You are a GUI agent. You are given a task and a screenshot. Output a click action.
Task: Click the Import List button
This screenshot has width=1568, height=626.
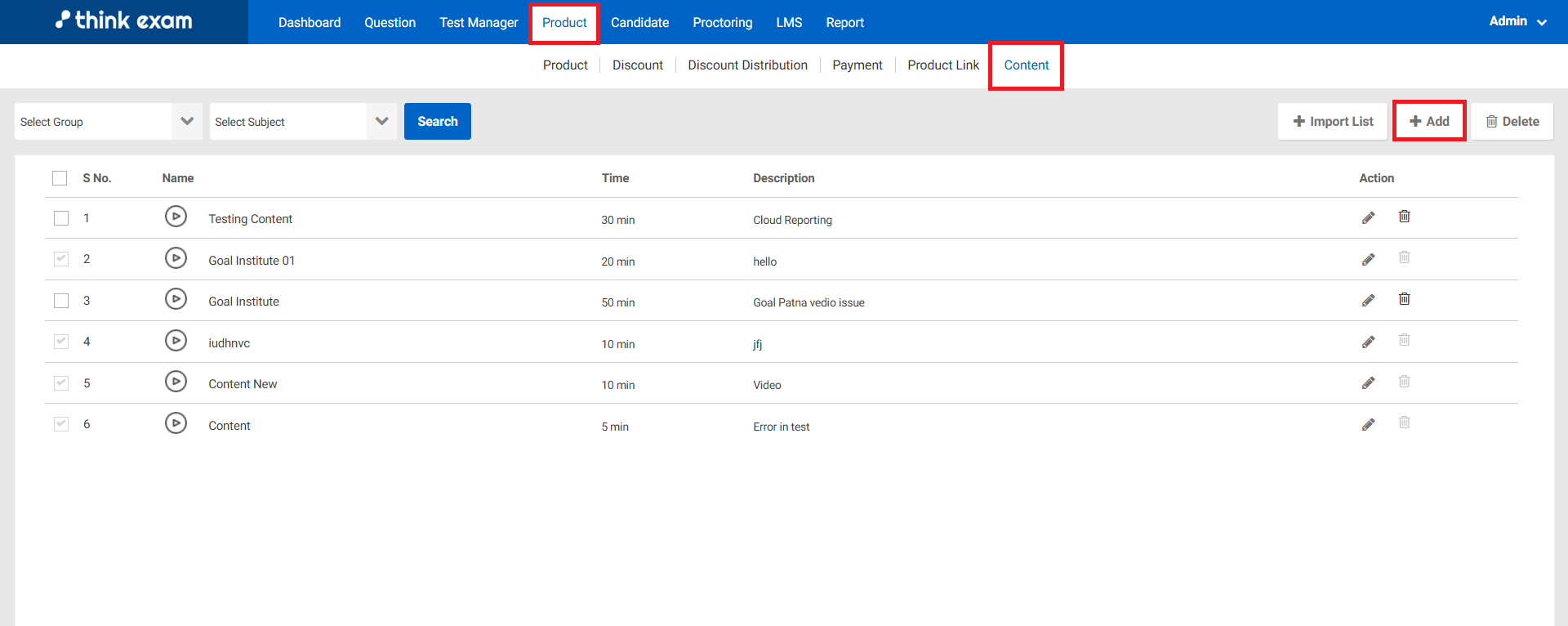pos(1332,122)
